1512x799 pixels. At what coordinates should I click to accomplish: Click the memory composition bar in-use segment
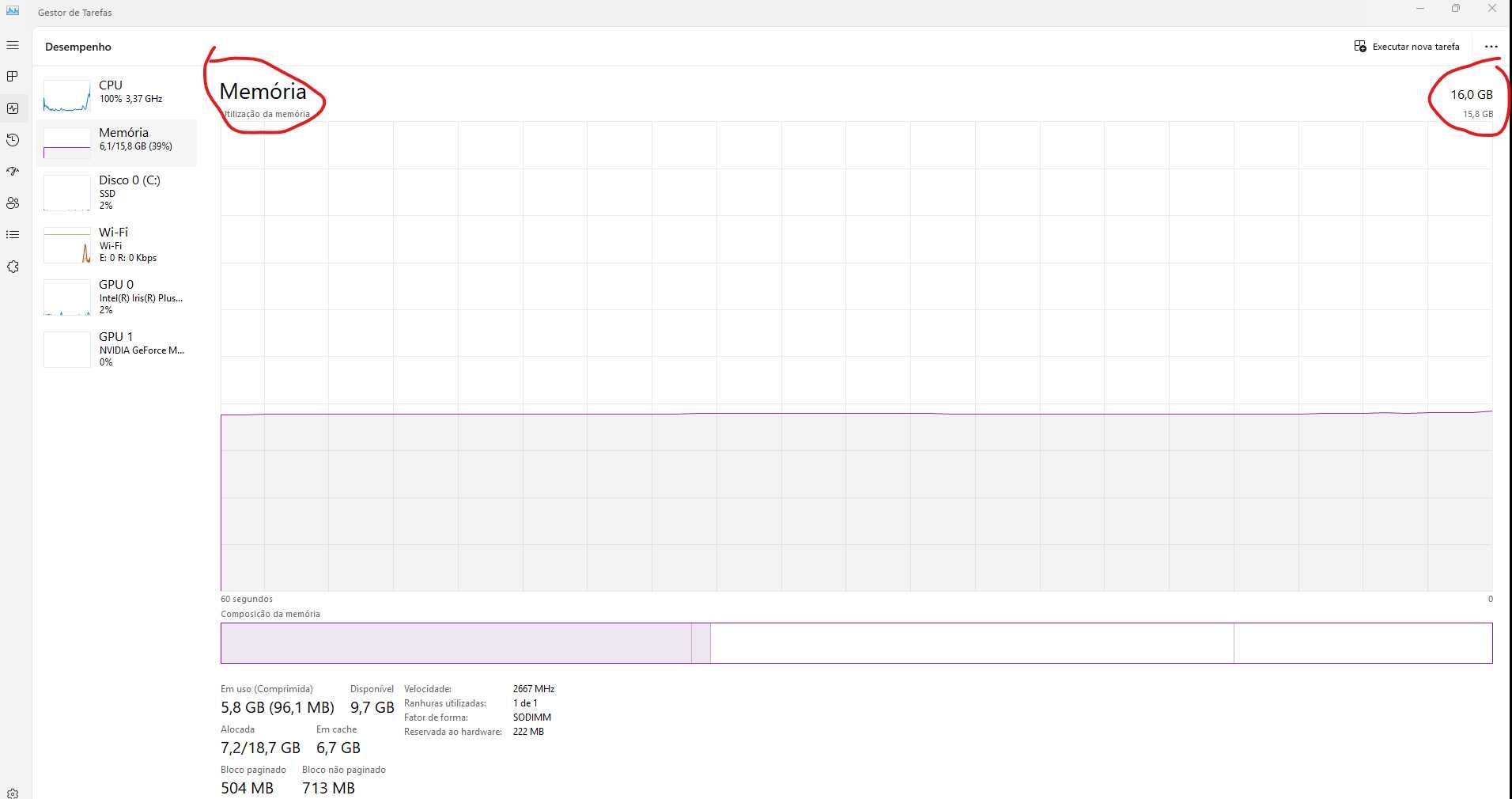[456, 643]
